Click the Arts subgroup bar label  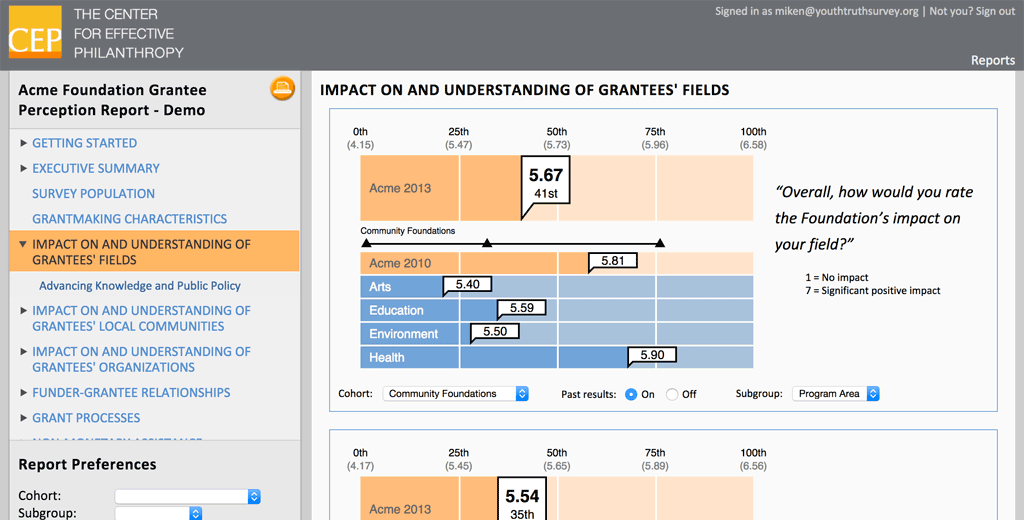pyautogui.click(x=380, y=287)
